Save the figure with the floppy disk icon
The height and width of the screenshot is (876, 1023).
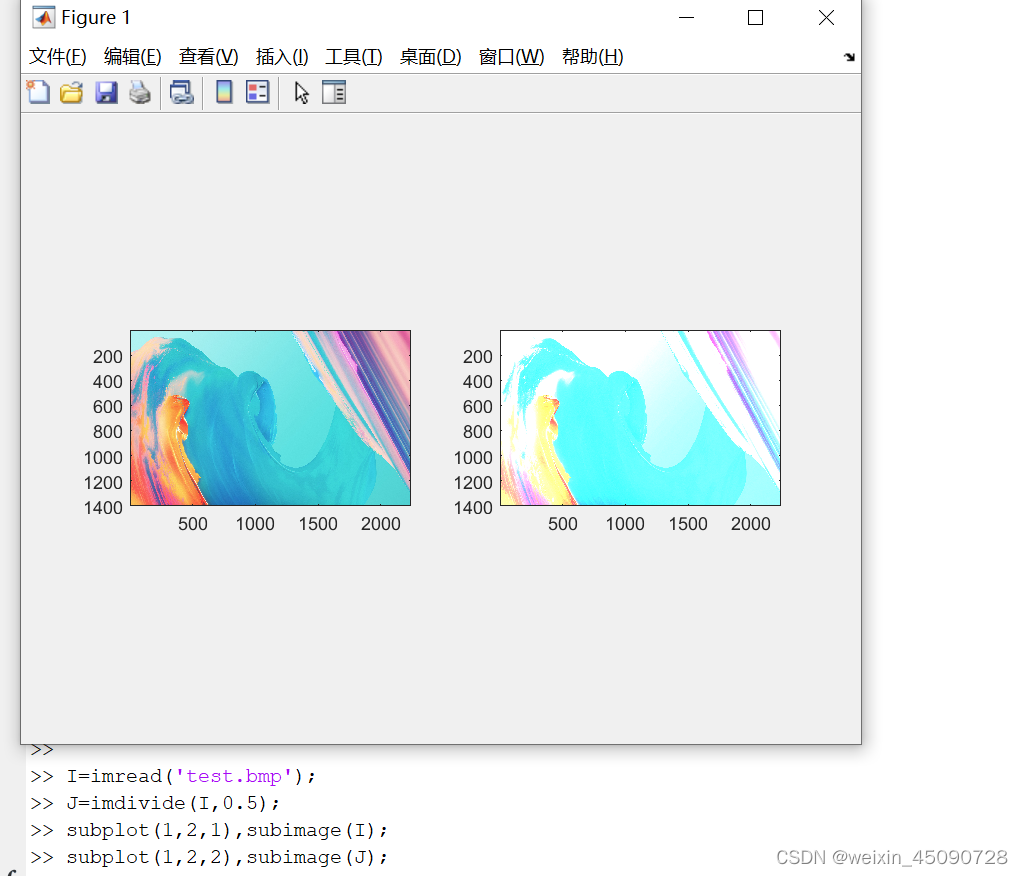106,93
